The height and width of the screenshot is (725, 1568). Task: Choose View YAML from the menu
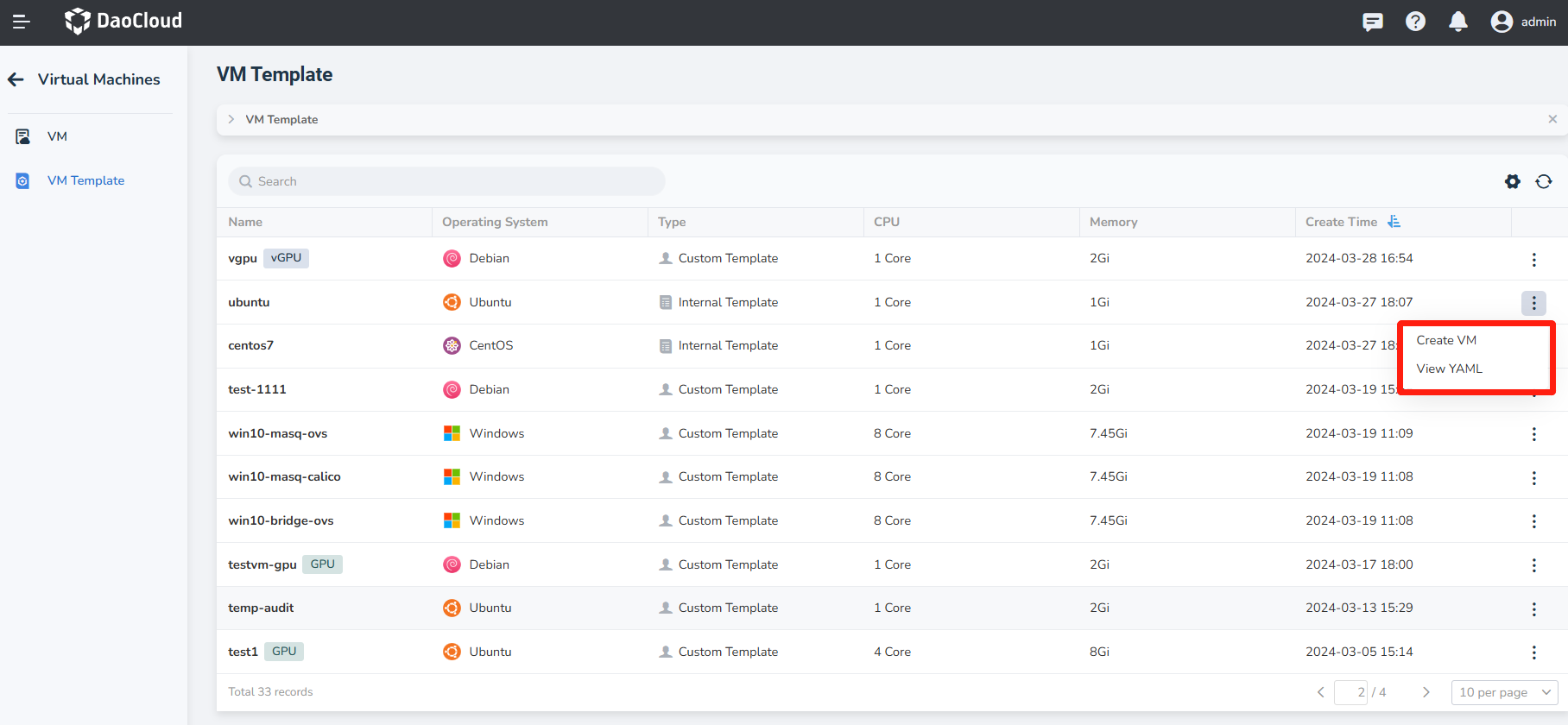pos(1449,369)
